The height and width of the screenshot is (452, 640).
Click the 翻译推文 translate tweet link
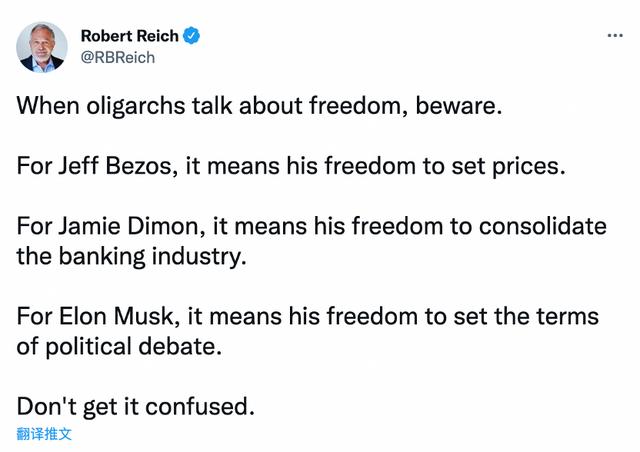pos(44,435)
